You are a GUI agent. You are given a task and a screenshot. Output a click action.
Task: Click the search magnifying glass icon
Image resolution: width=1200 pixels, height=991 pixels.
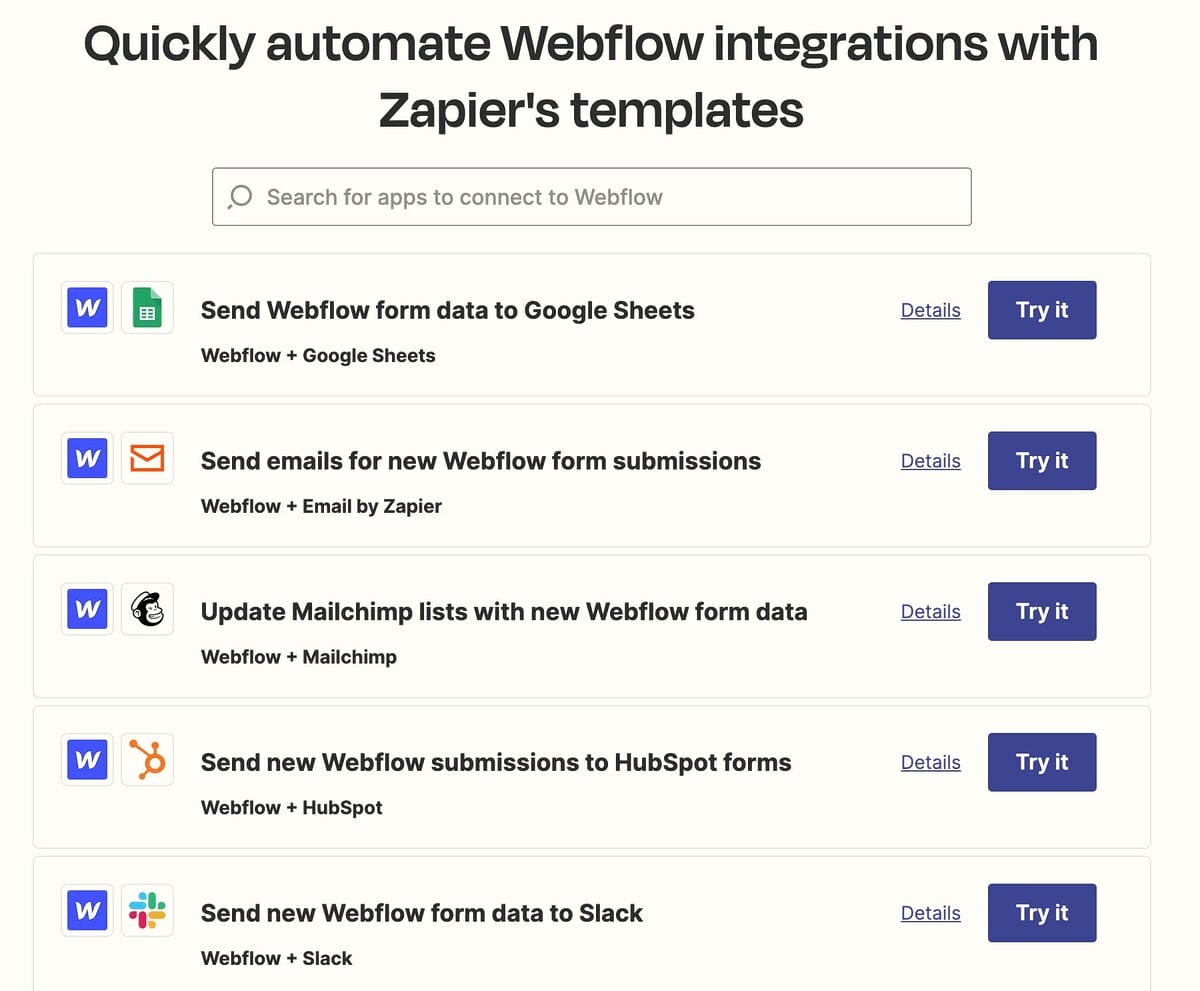click(240, 197)
